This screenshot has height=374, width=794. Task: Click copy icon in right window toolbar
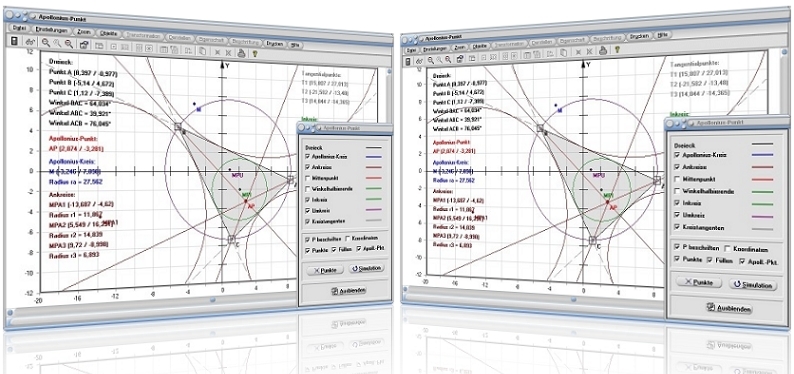click(x=563, y=52)
